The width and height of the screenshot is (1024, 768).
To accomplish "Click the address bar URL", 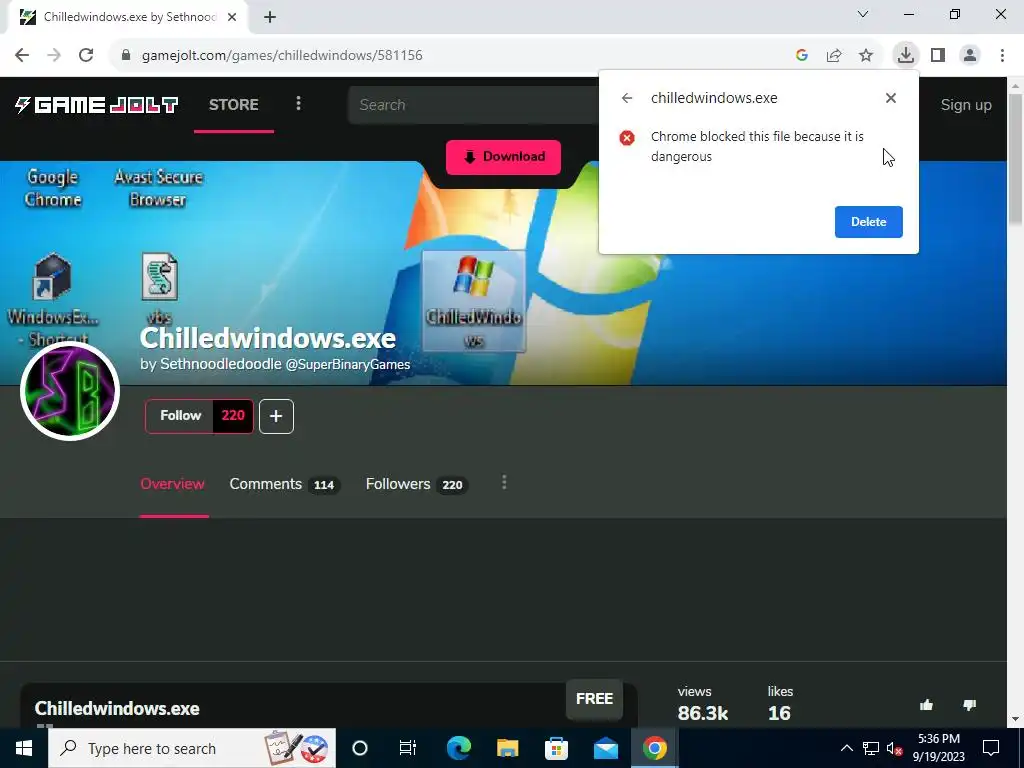I will (282, 56).
